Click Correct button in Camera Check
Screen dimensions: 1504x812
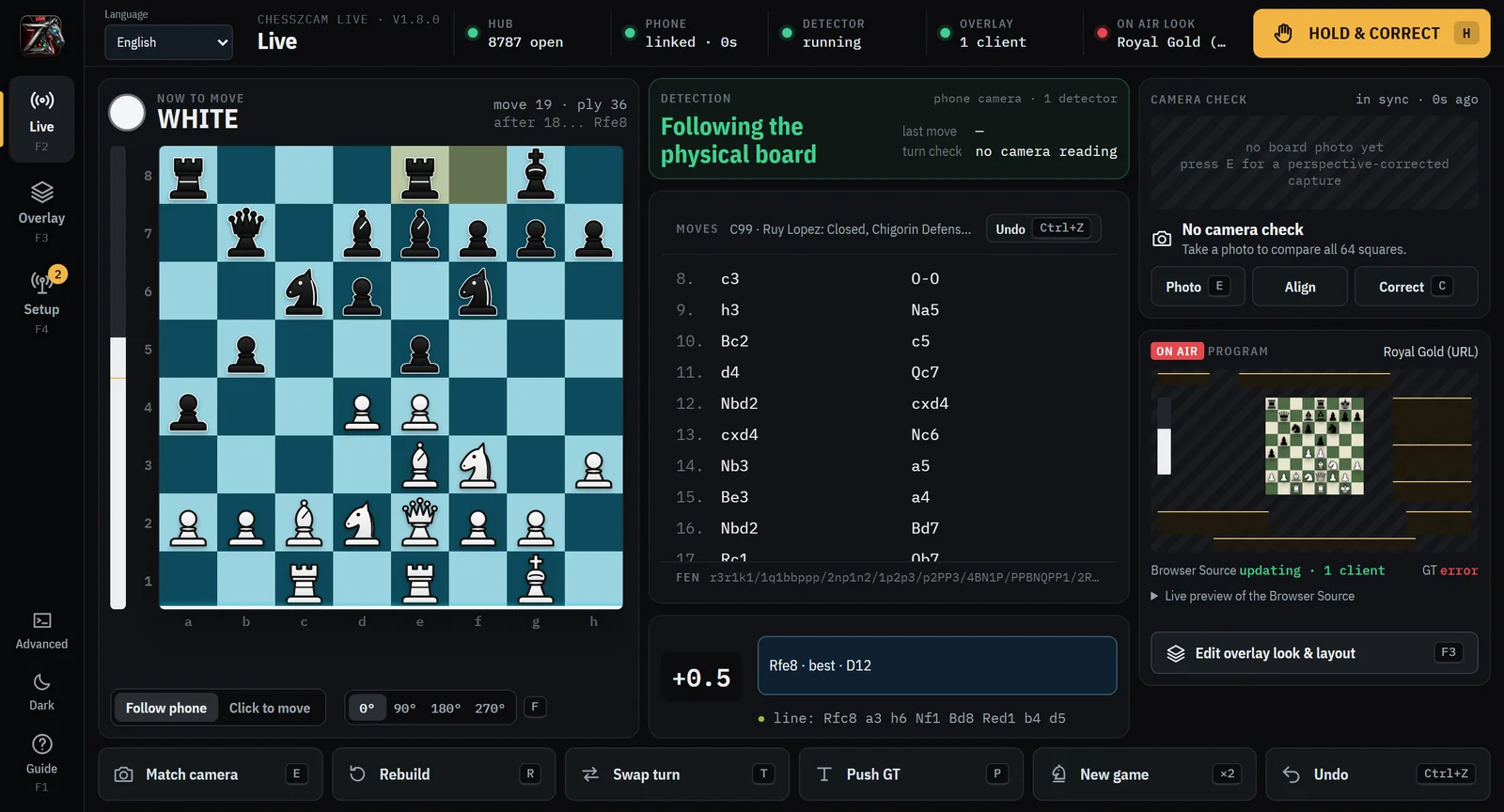(x=1416, y=287)
